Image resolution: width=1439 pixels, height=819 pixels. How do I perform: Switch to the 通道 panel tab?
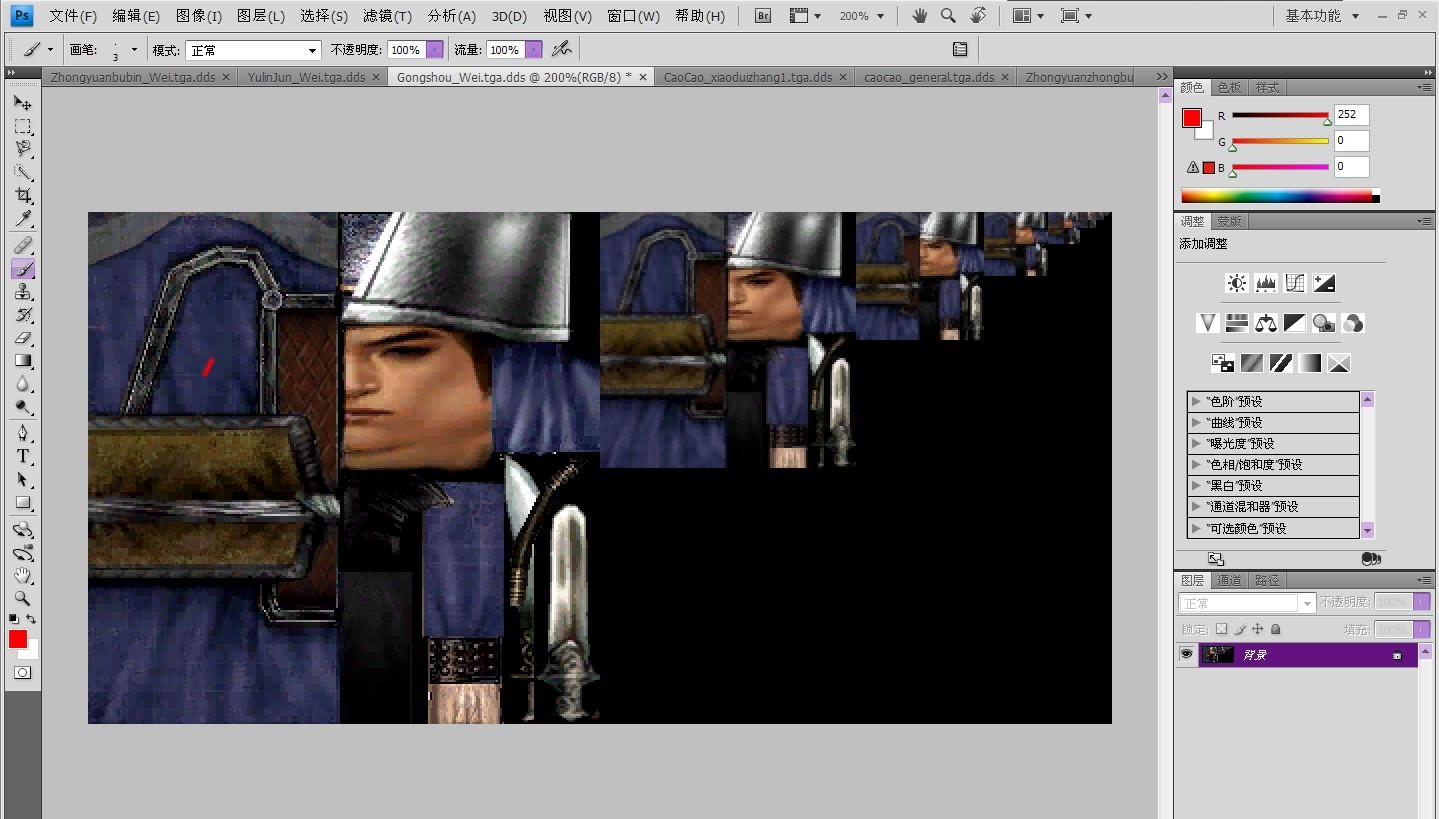click(x=1230, y=580)
